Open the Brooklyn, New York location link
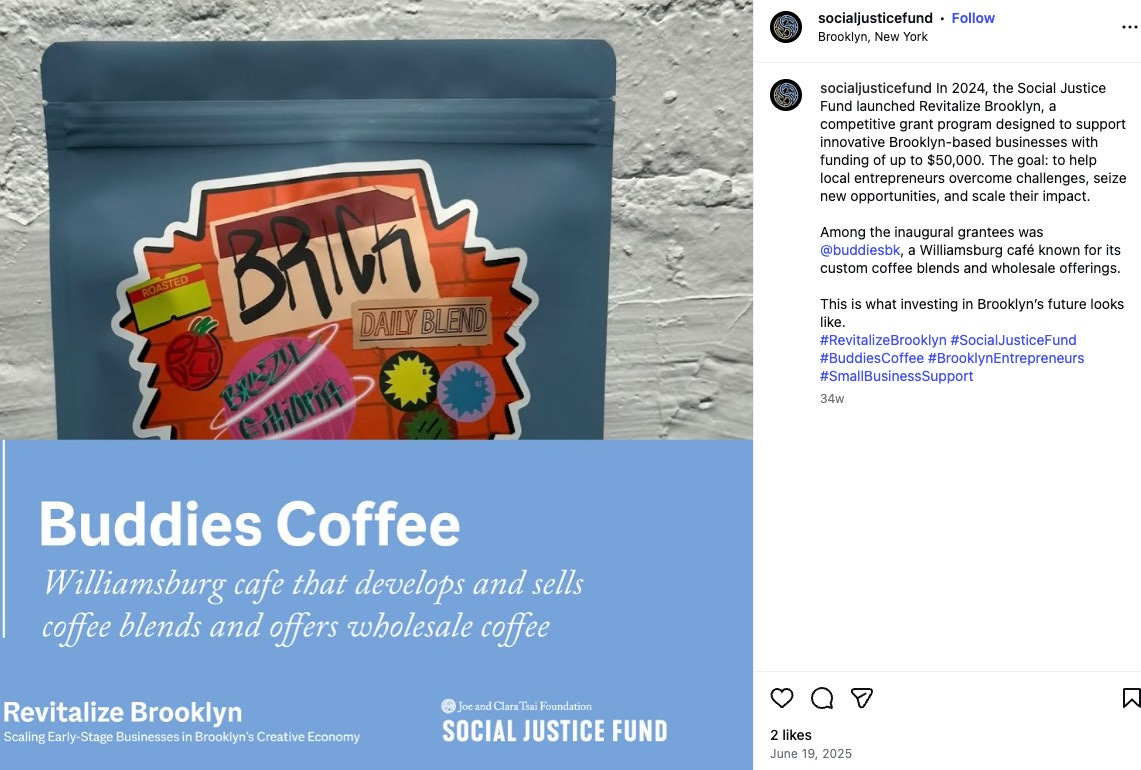 click(872, 36)
